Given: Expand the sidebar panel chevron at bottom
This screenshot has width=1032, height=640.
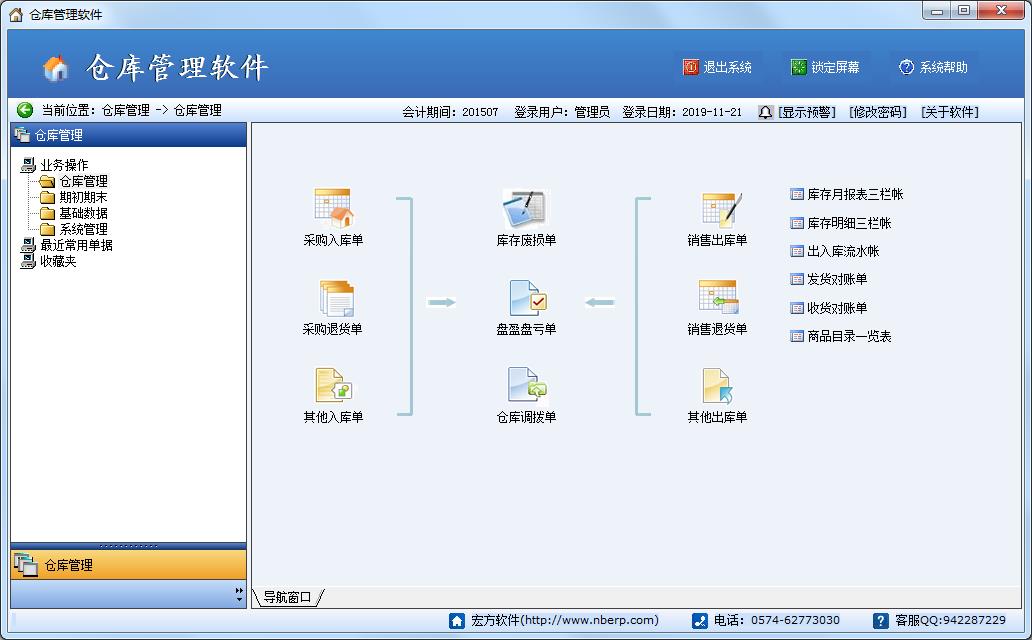Looking at the screenshot, I should 239,594.
